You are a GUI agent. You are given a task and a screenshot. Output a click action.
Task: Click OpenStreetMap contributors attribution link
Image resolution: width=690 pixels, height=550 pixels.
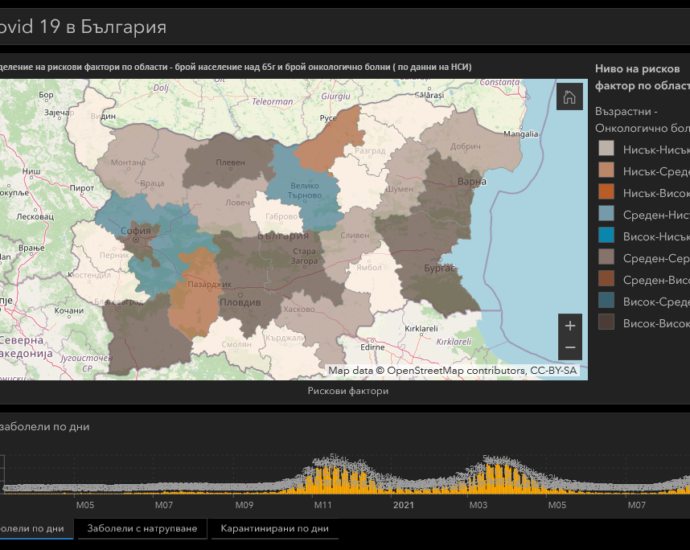click(456, 370)
